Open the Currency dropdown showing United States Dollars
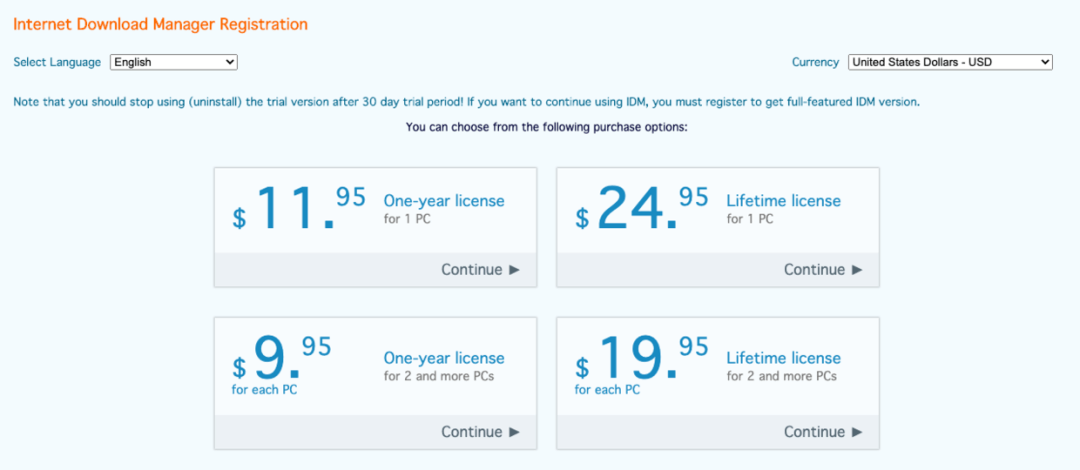This screenshot has width=1080, height=470. click(x=951, y=62)
